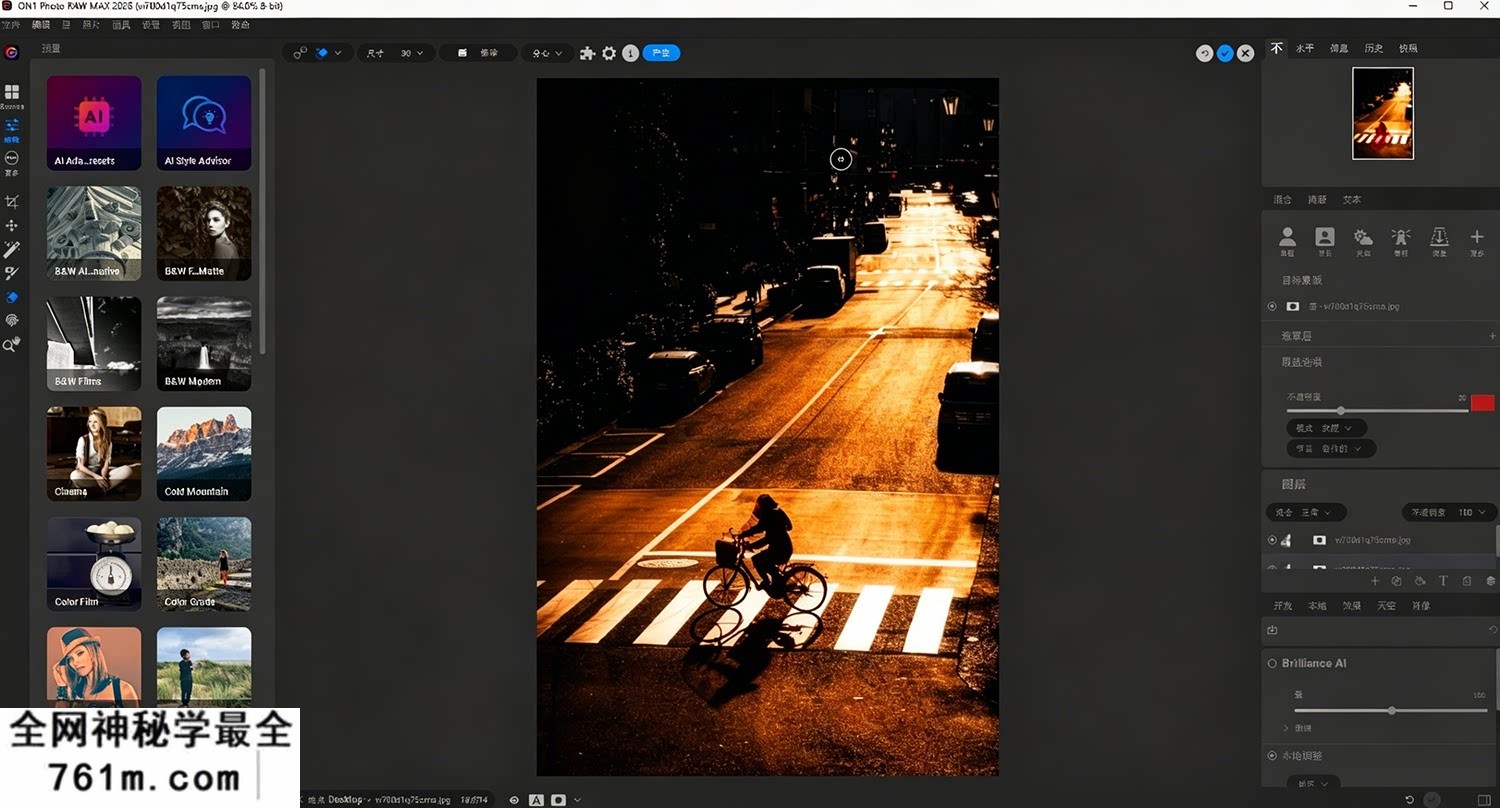Open the Sky tab in the edit panel
This screenshot has width=1500, height=808.
point(1386,606)
